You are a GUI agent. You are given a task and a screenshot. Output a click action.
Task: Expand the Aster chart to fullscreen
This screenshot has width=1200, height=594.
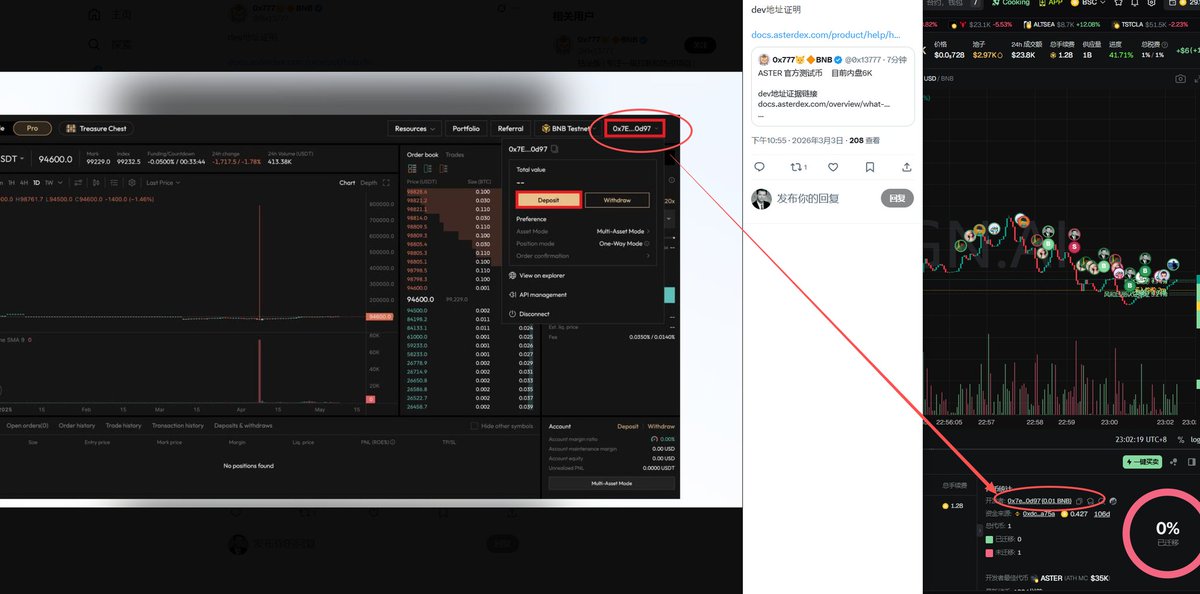coord(386,183)
